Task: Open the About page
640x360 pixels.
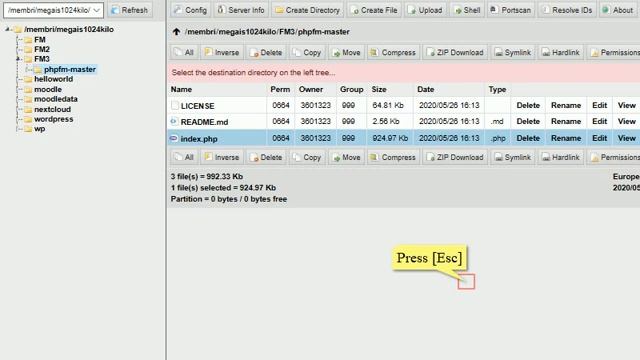Action: tap(618, 10)
